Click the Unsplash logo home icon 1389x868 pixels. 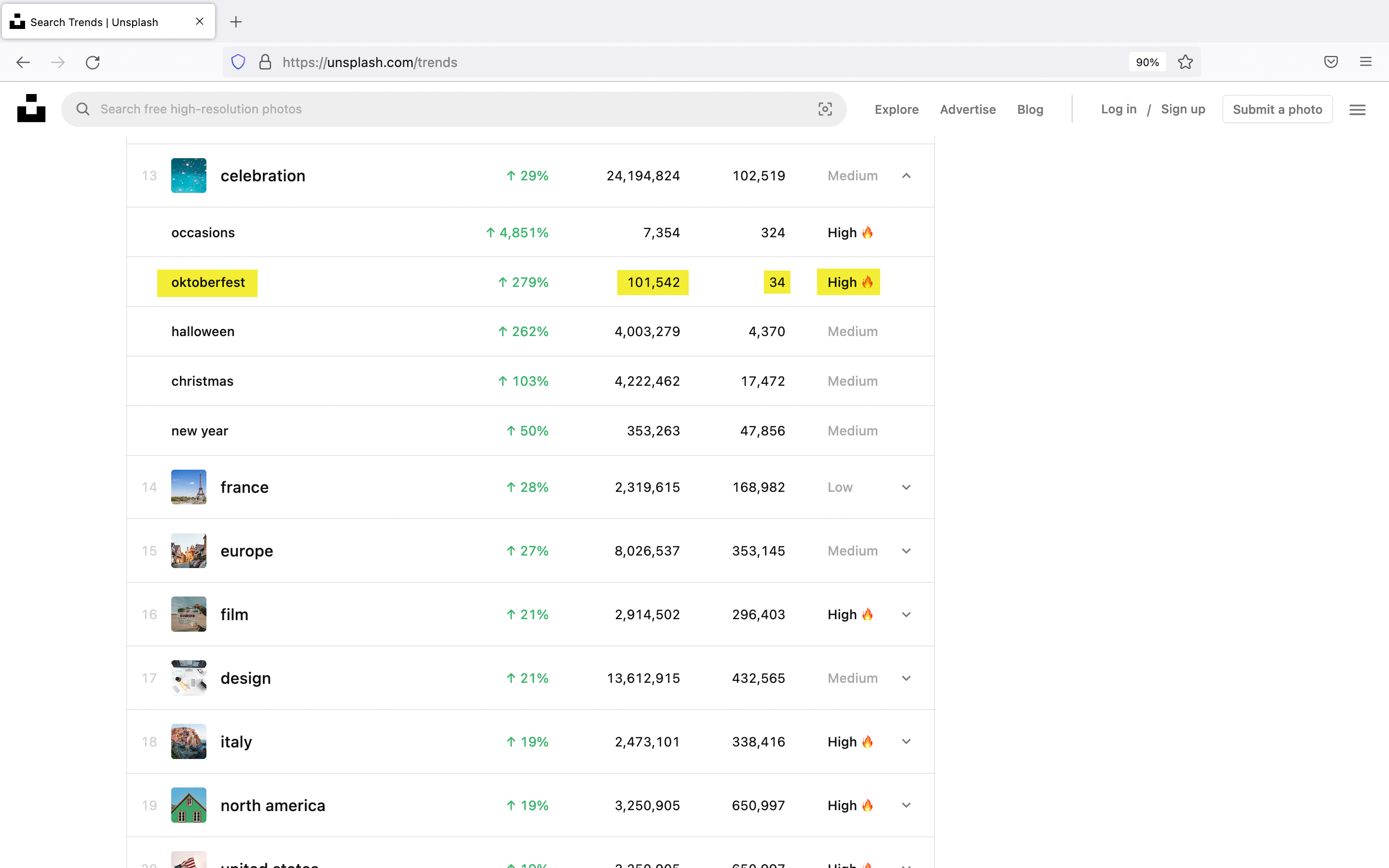pyautogui.click(x=31, y=108)
